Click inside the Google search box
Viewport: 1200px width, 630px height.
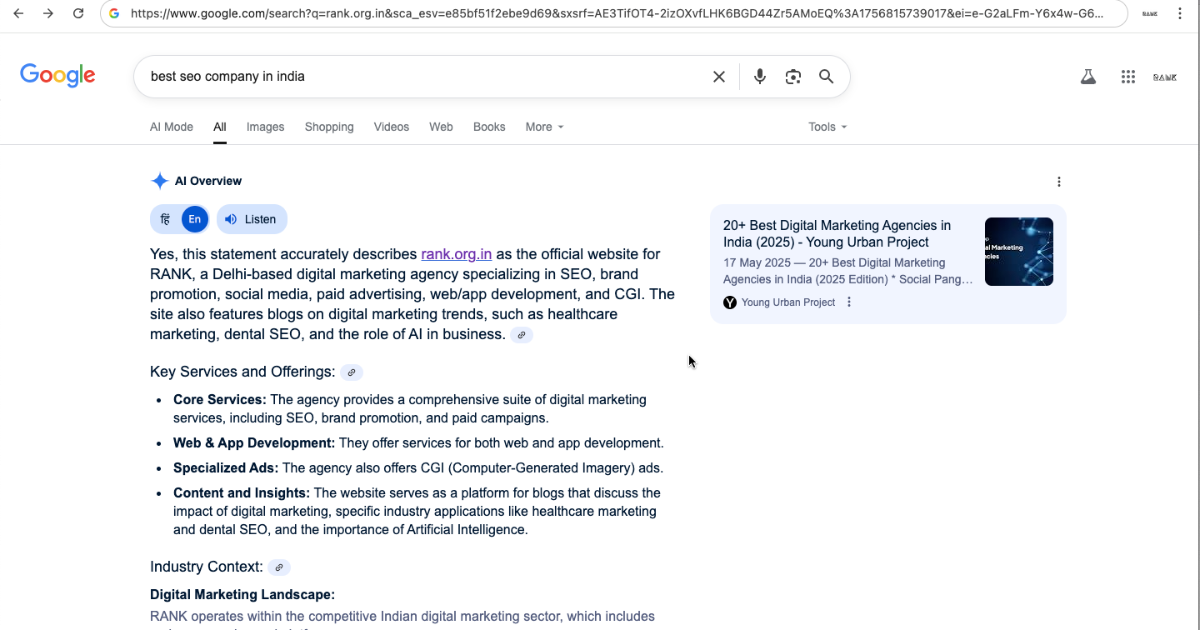(420, 77)
